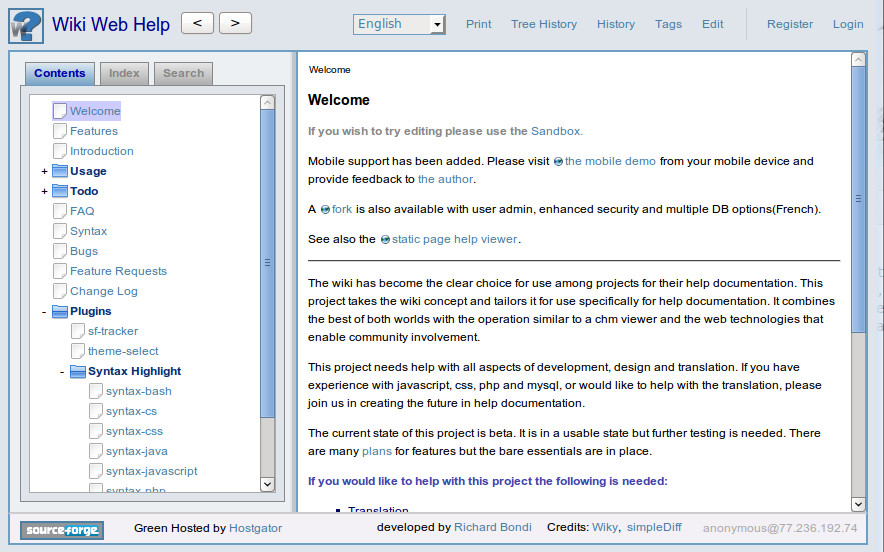884x552 pixels.
Task: Click the page icon beside Feature Requests
Action: tap(60, 271)
